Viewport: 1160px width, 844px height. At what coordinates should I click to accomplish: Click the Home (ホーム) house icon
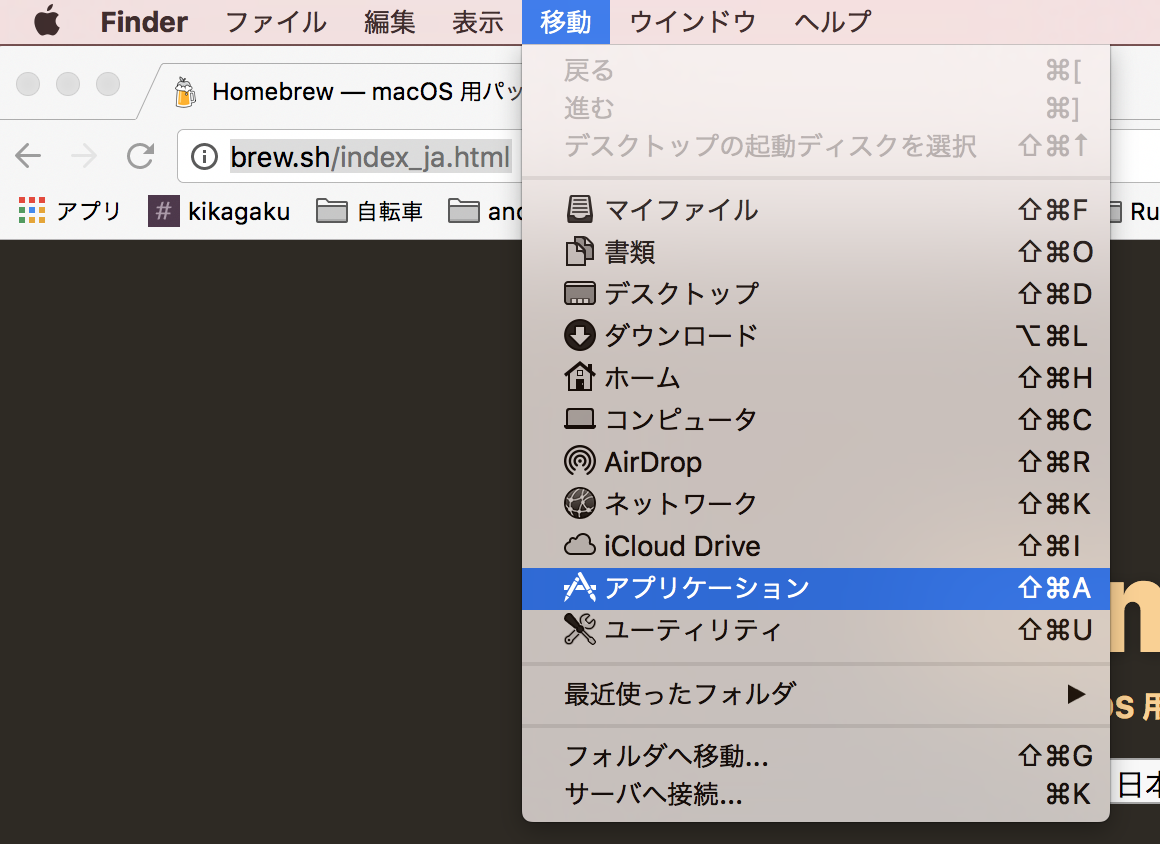[x=579, y=377]
